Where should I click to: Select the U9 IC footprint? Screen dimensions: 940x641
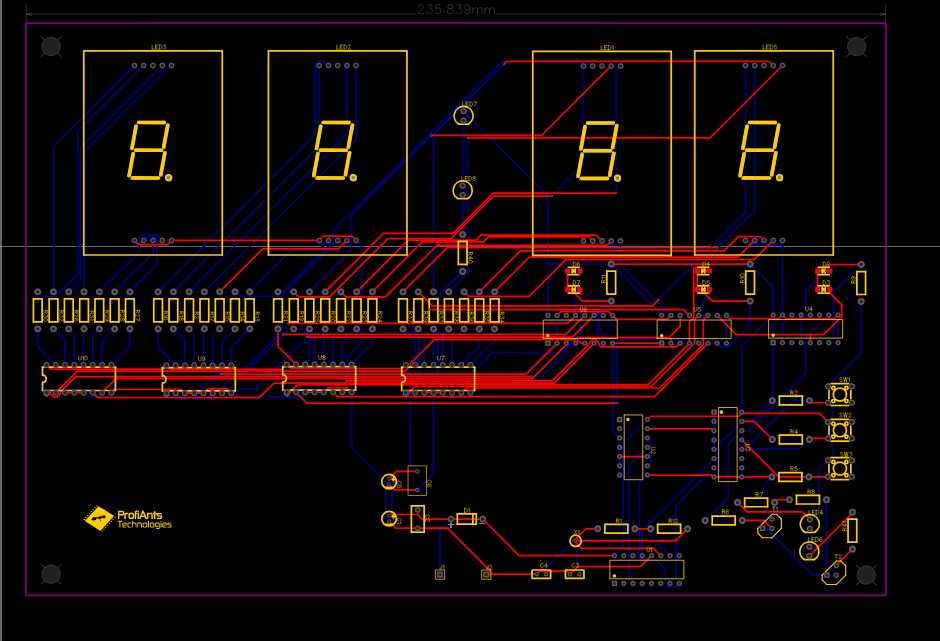pyautogui.click(x=198, y=379)
